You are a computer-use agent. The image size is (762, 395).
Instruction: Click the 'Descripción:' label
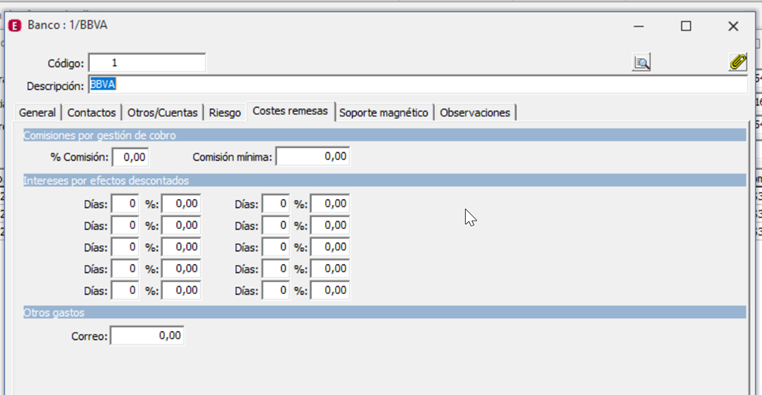[x=55, y=86]
